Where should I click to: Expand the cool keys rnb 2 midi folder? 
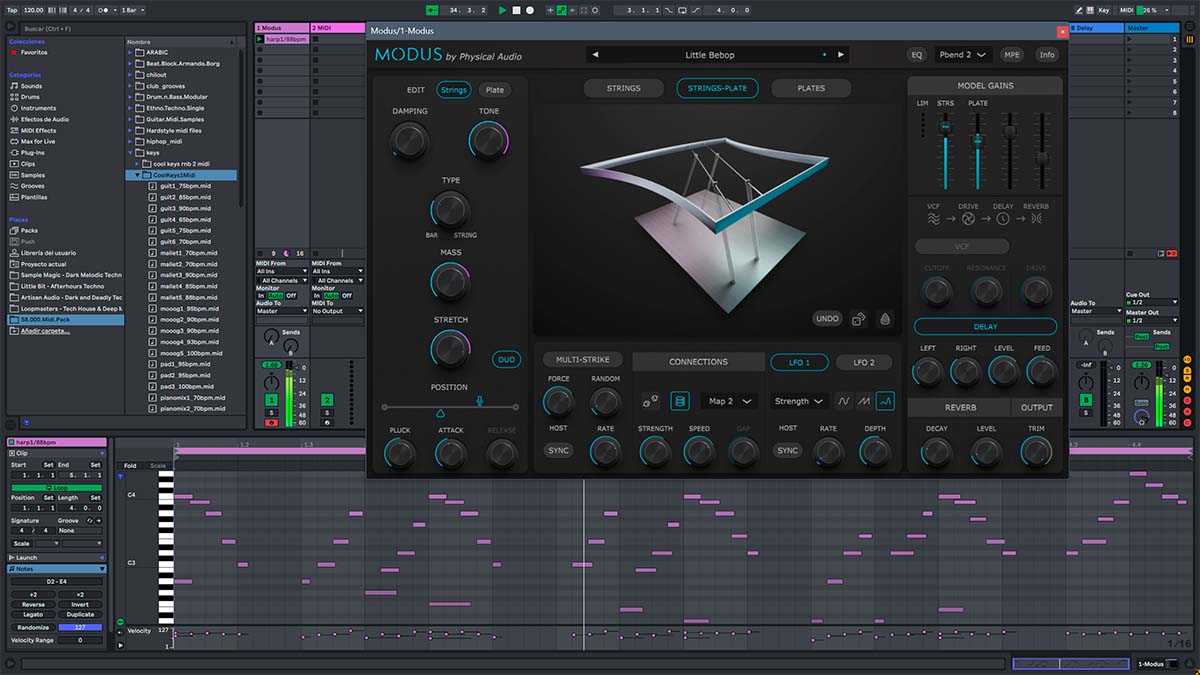[139, 164]
